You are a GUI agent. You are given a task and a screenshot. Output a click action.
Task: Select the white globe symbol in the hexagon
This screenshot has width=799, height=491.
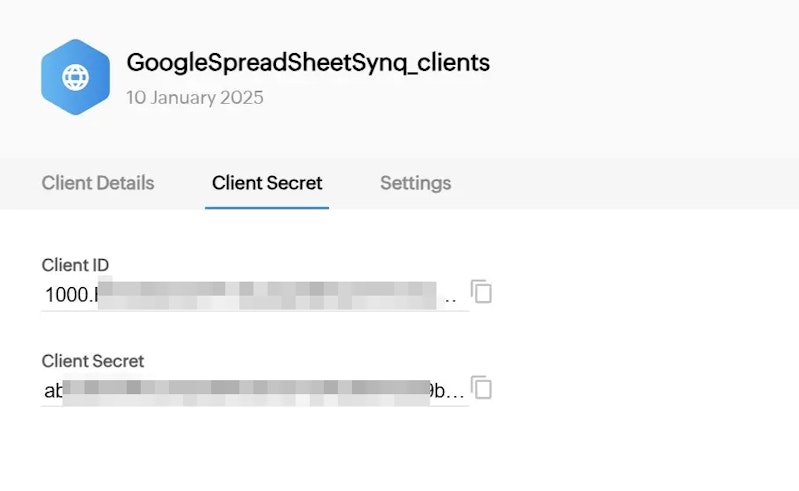pyautogui.click(x=75, y=77)
